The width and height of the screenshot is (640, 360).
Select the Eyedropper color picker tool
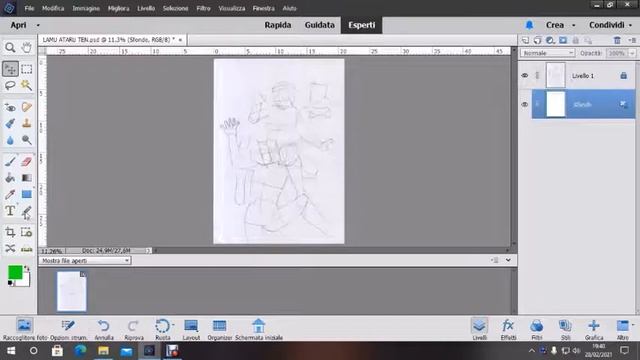[10, 194]
